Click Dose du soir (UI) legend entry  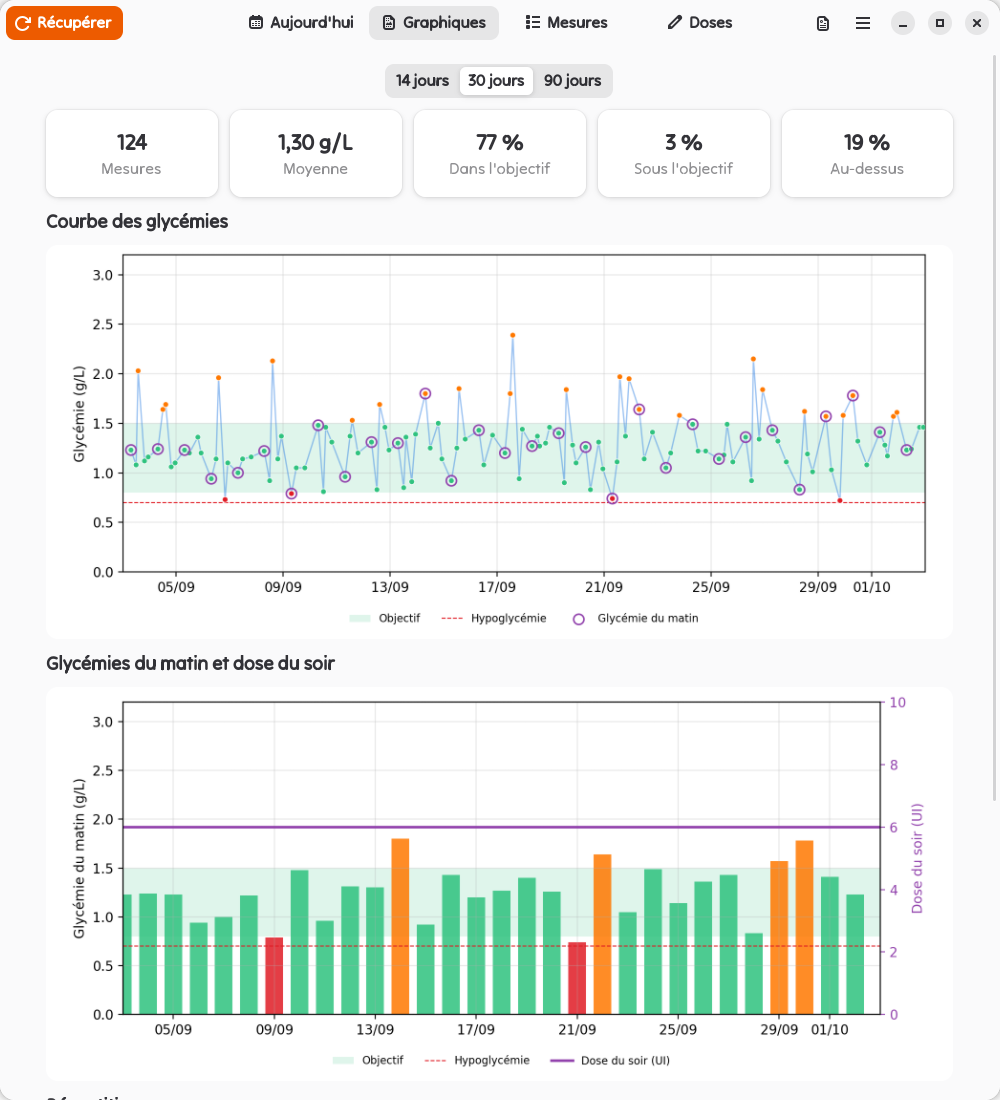610,1061
